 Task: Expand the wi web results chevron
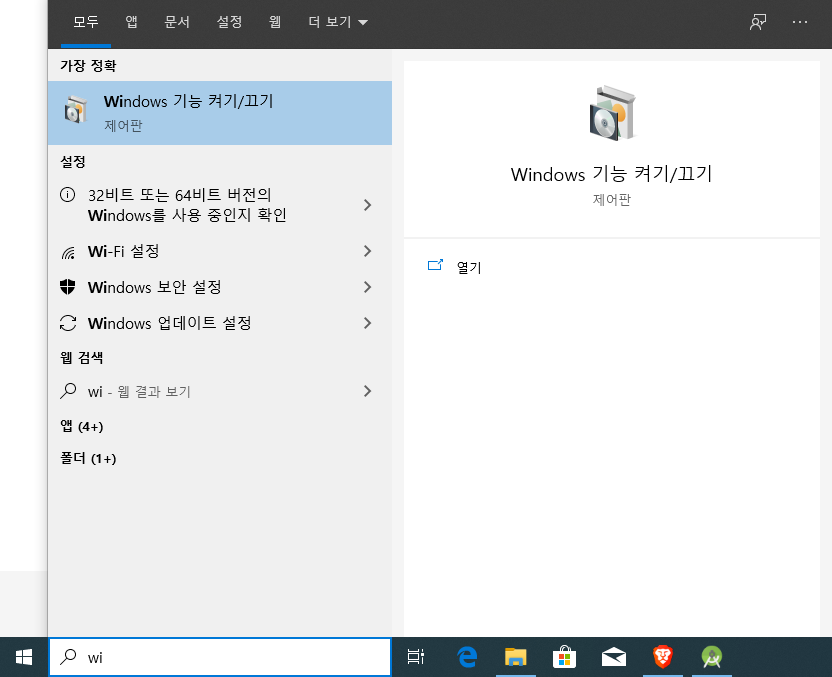point(367,391)
